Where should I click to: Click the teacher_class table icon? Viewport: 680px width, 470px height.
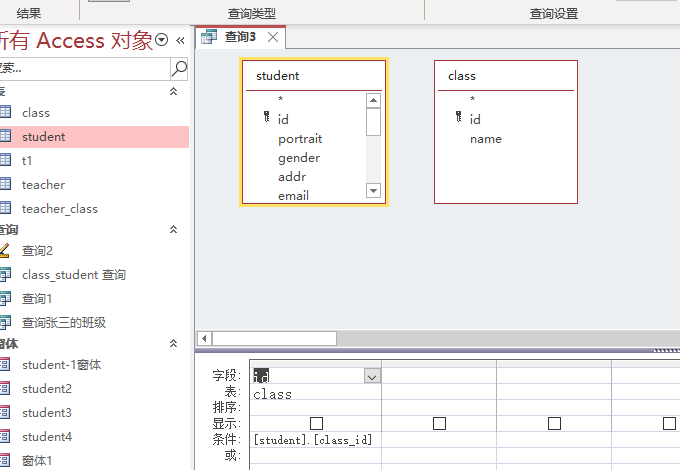coord(5,209)
